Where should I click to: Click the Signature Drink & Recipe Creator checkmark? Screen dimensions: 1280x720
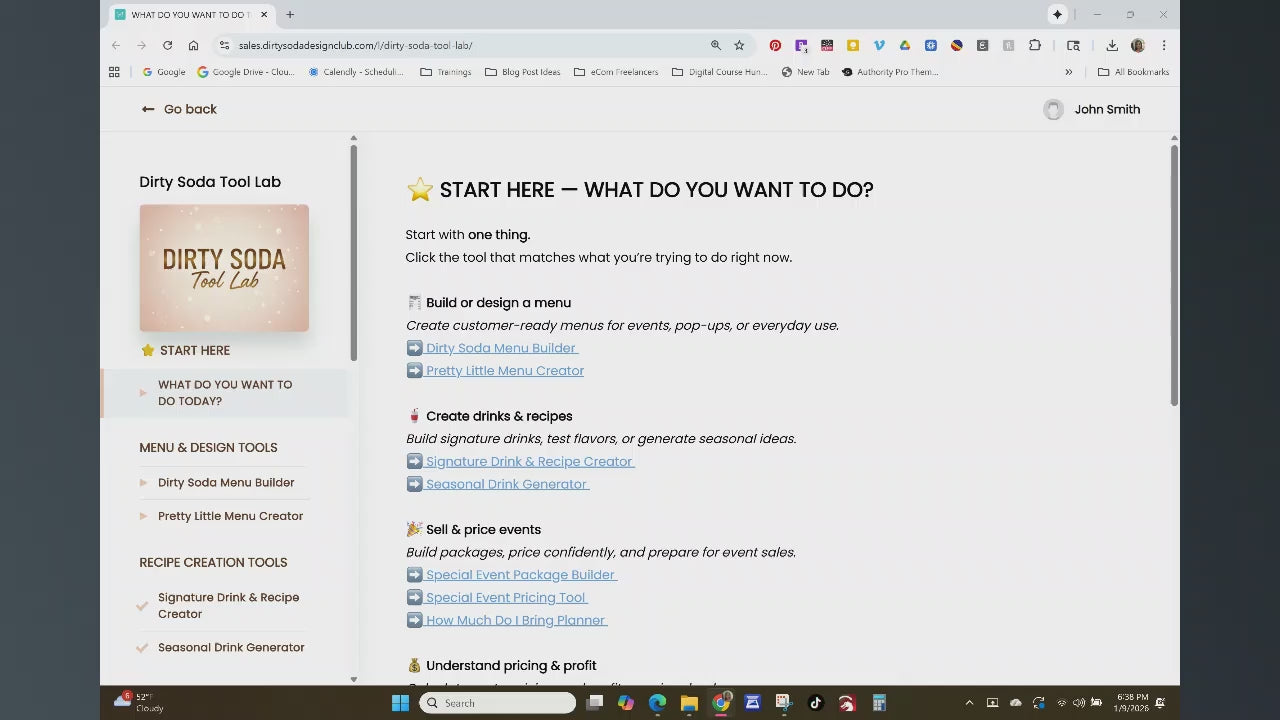point(143,605)
